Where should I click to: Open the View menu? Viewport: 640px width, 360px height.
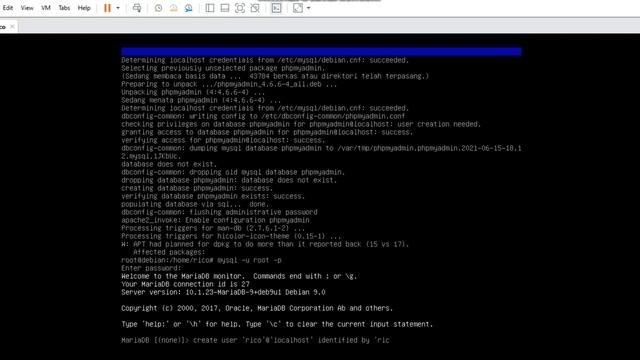pyautogui.click(x=27, y=8)
